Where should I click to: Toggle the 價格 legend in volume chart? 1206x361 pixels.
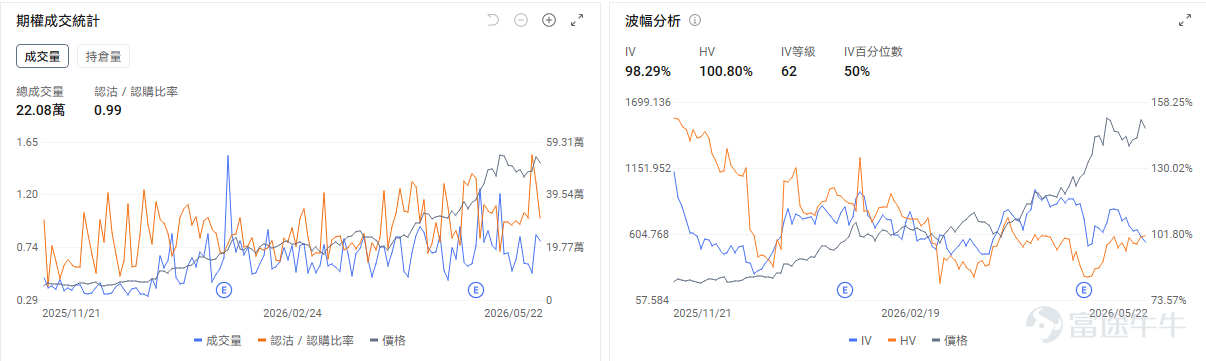(387, 340)
